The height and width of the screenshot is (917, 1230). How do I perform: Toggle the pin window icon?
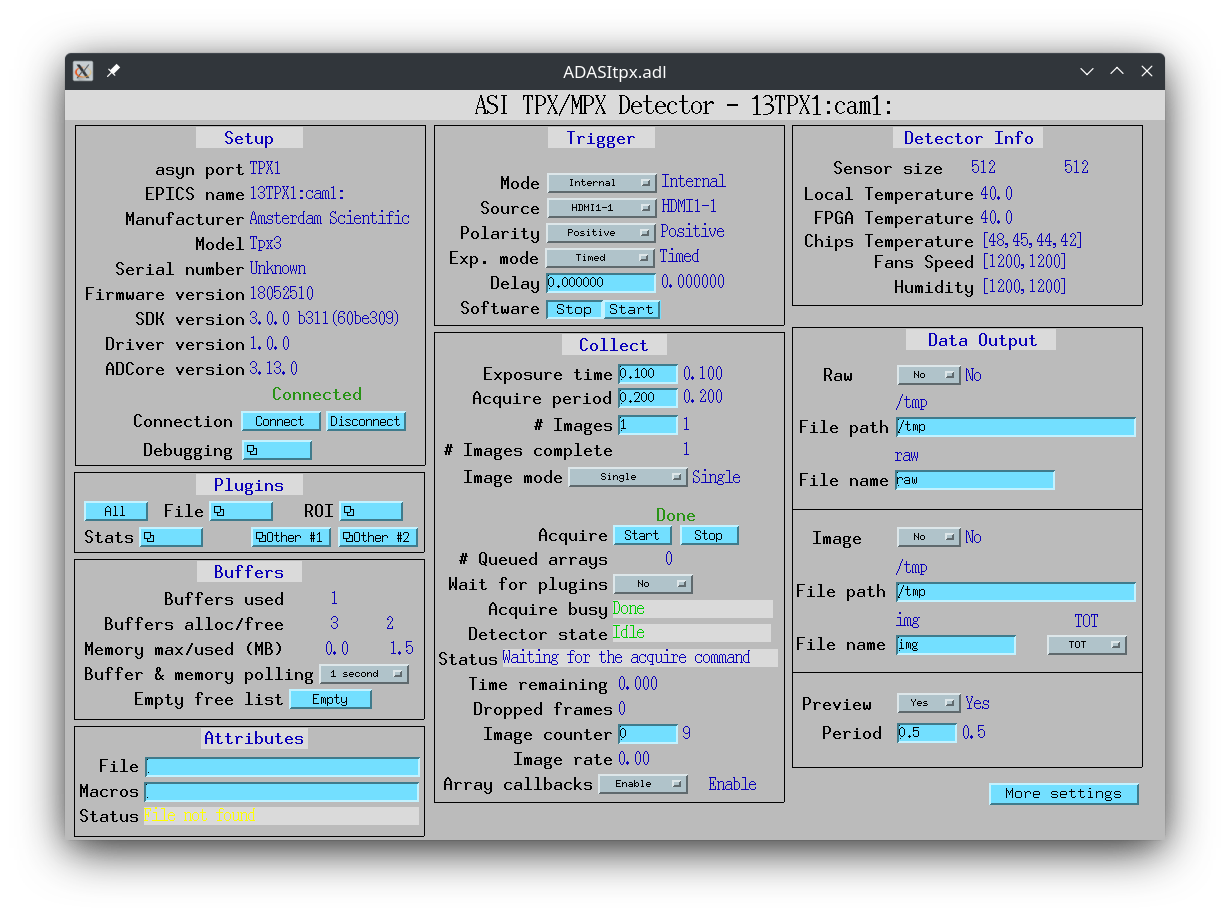tap(114, 71)
